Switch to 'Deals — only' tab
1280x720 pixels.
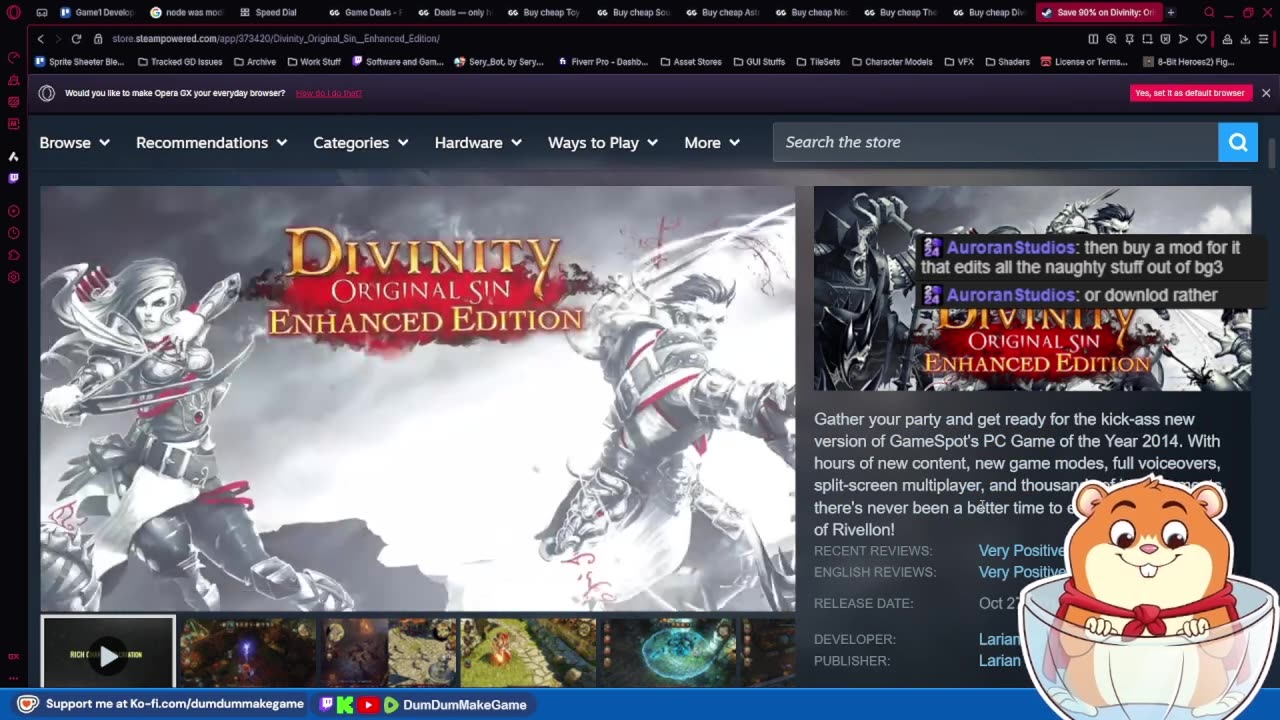[x=456, y=13]
